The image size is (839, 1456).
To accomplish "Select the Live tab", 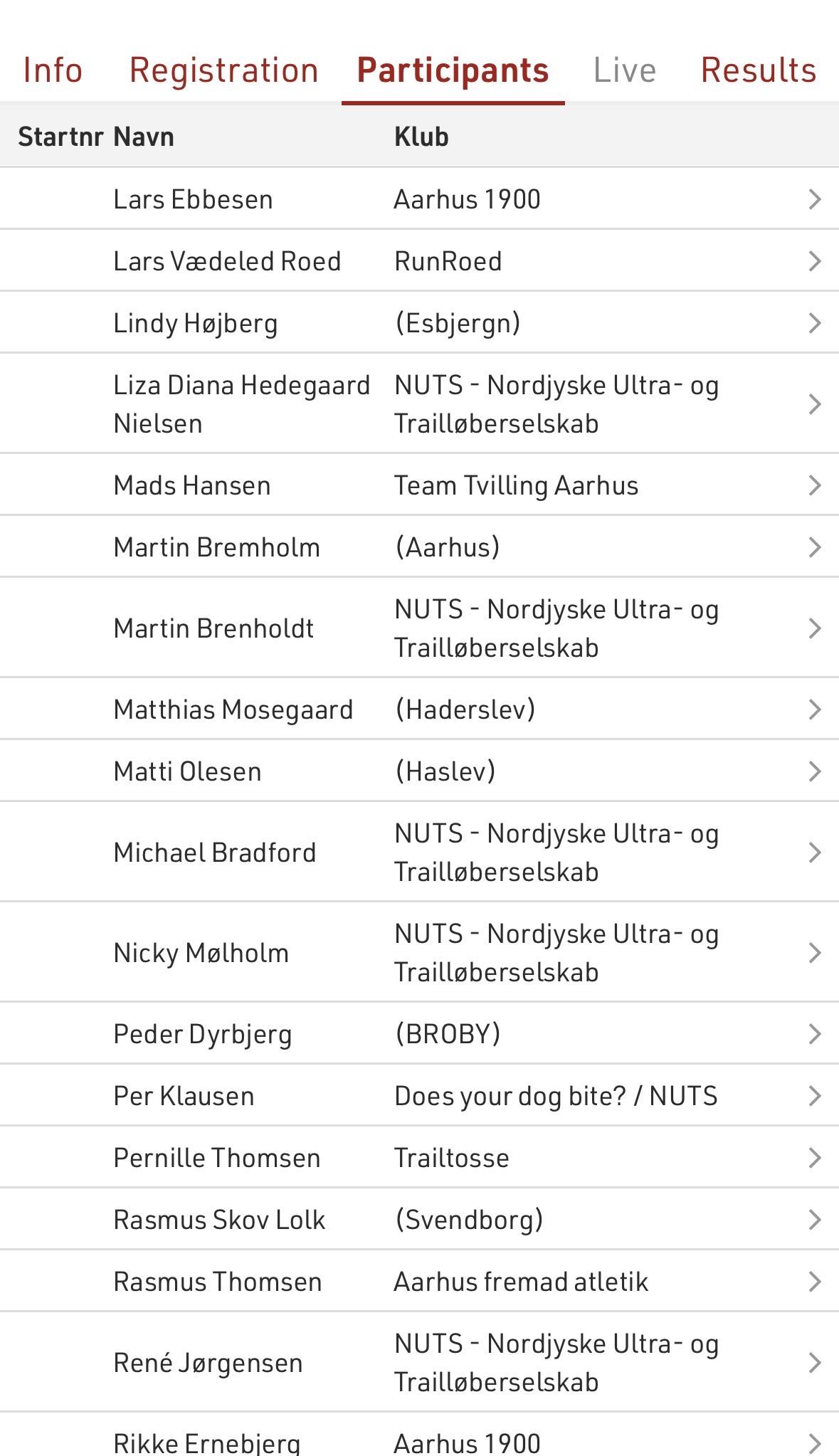I will (x=625, y=70).
